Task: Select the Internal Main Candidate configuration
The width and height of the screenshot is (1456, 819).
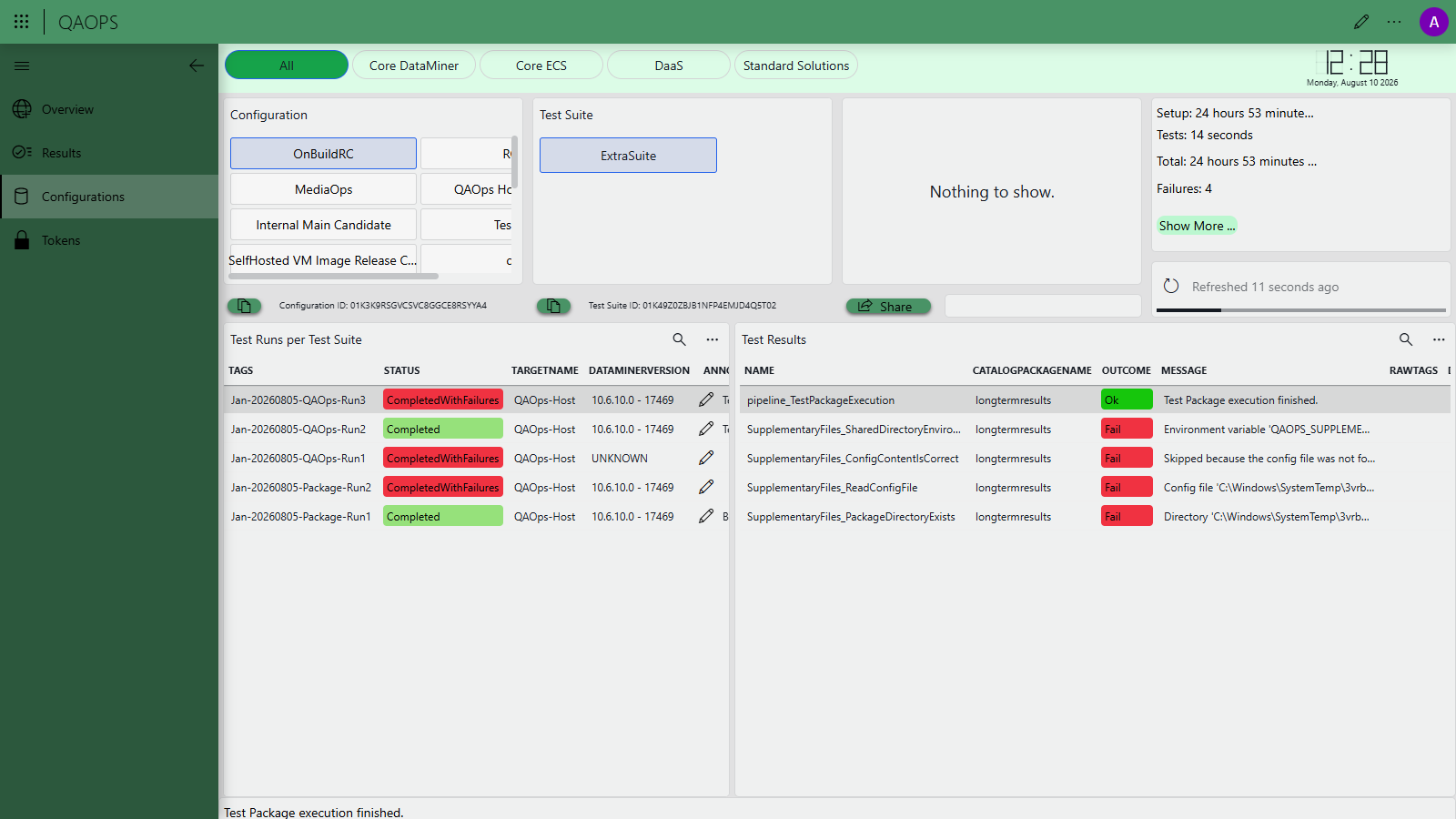Action: (x=323, y=225)
